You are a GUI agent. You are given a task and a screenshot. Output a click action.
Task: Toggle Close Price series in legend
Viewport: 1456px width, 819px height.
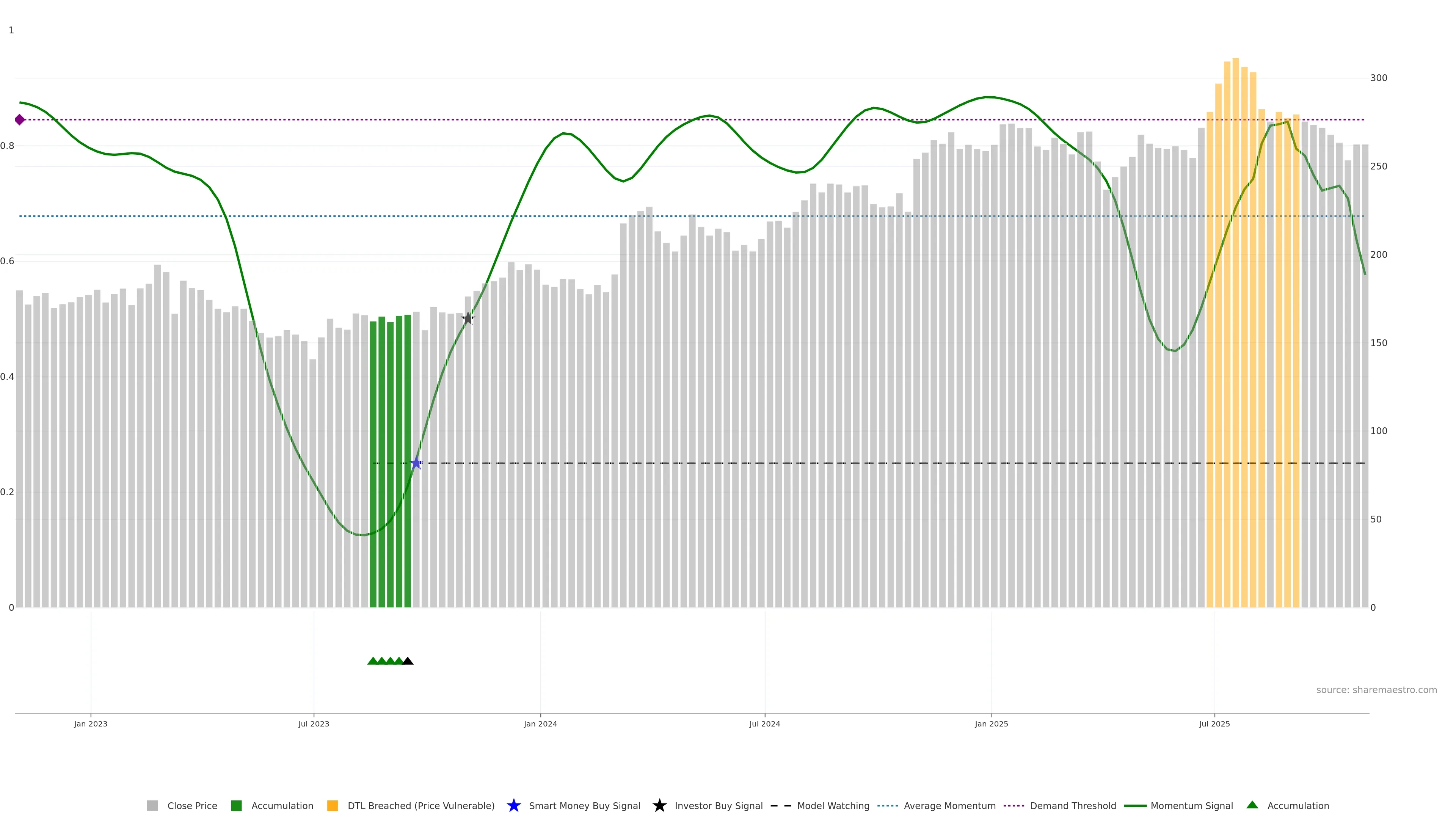coord(192,806)
